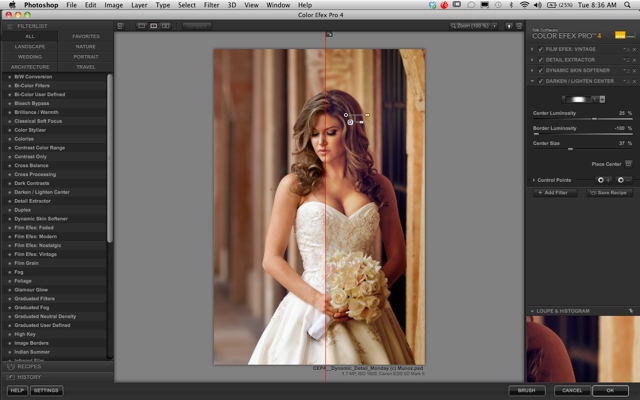Delete the Film Efex: Vintage filter
This screenshot has width=640, height=400.
(634, 49)
